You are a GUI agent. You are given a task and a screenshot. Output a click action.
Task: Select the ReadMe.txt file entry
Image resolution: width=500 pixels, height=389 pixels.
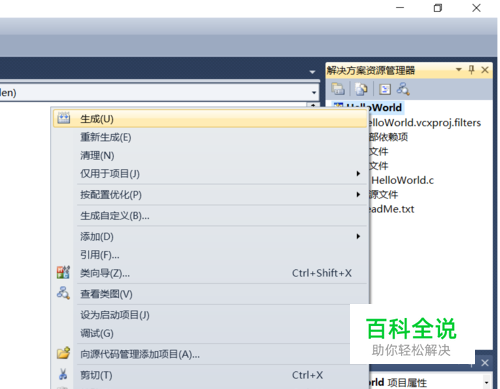click(391, 209)
